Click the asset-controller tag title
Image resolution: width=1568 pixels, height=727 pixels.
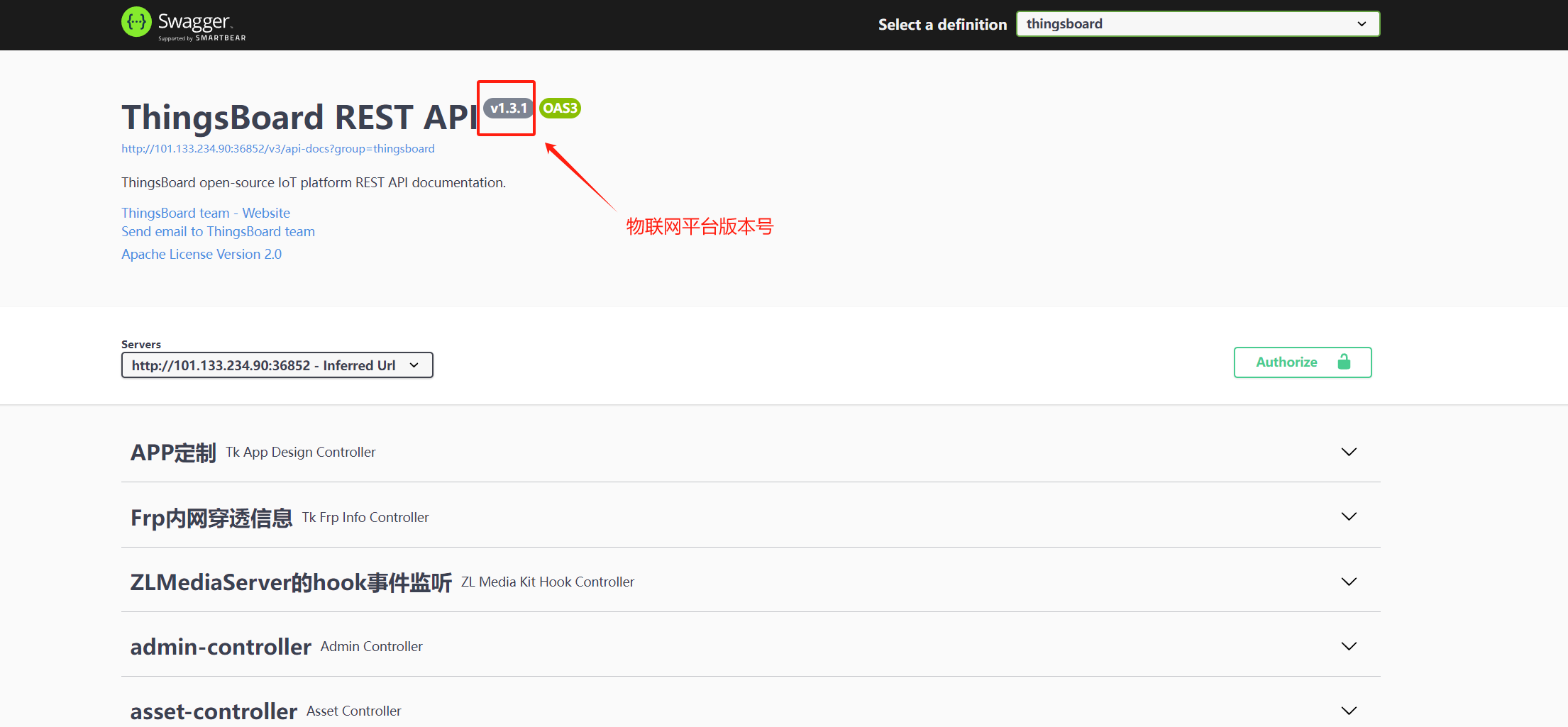click(x=214, y=711)
